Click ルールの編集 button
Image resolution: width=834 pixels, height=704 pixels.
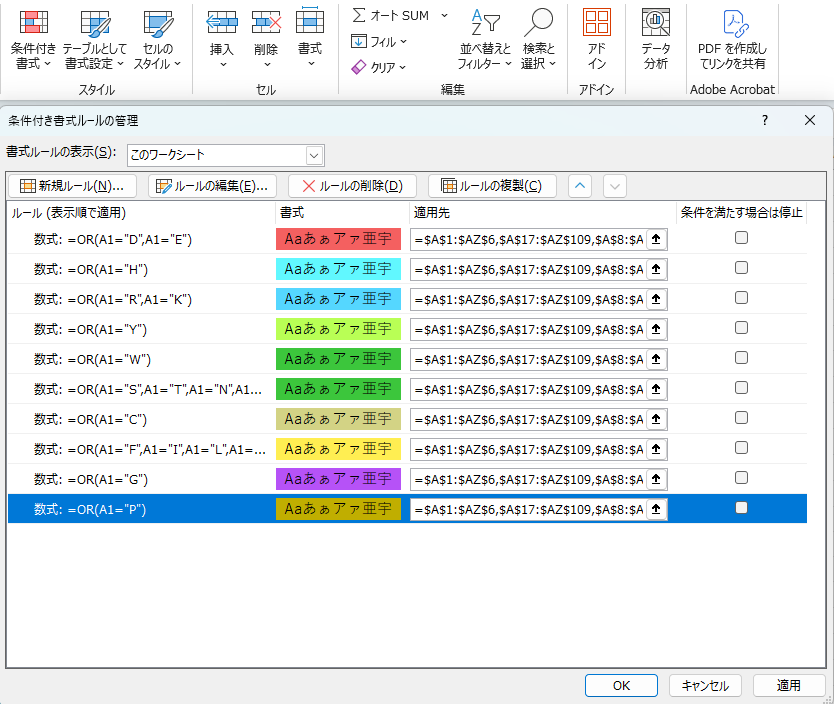point(212,186)
